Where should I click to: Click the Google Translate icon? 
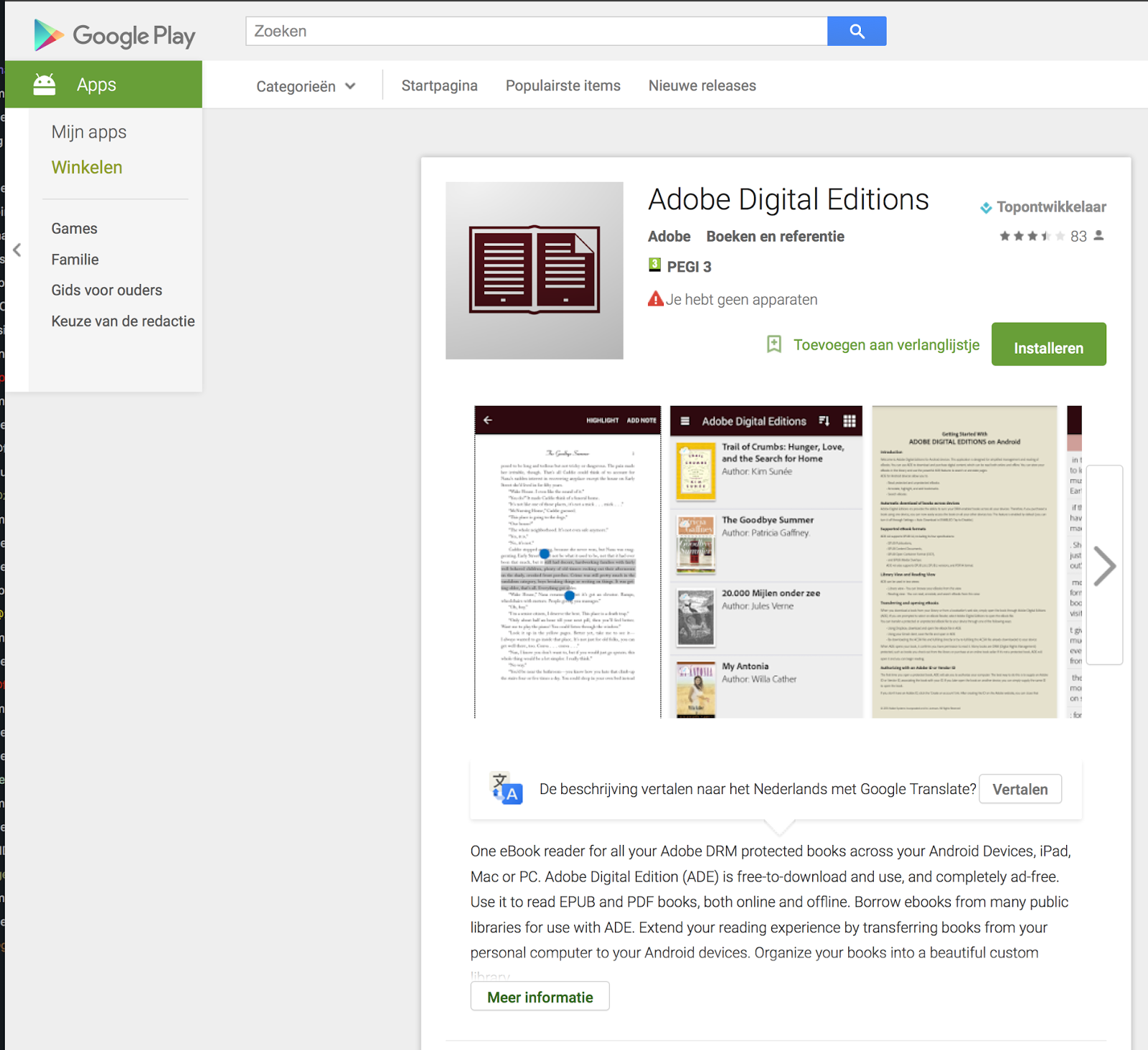pyautogui.click(x=507, y=788)
